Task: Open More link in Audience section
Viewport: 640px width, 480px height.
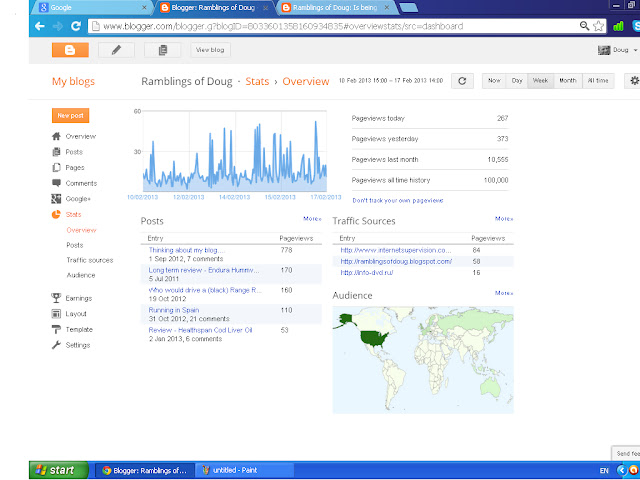Action: (x=504, y=293)
